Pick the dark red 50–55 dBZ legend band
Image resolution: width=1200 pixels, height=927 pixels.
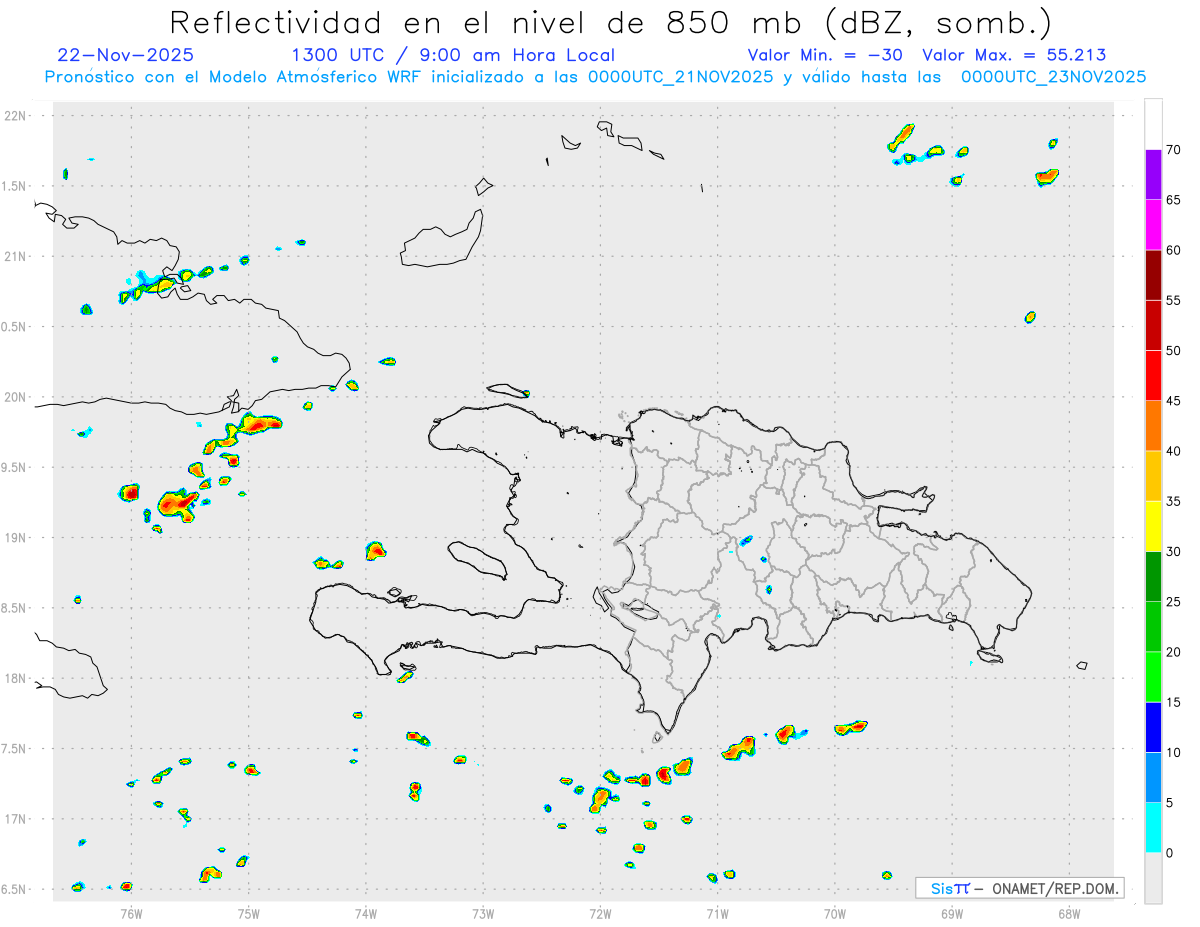[x=1153, y=325]
